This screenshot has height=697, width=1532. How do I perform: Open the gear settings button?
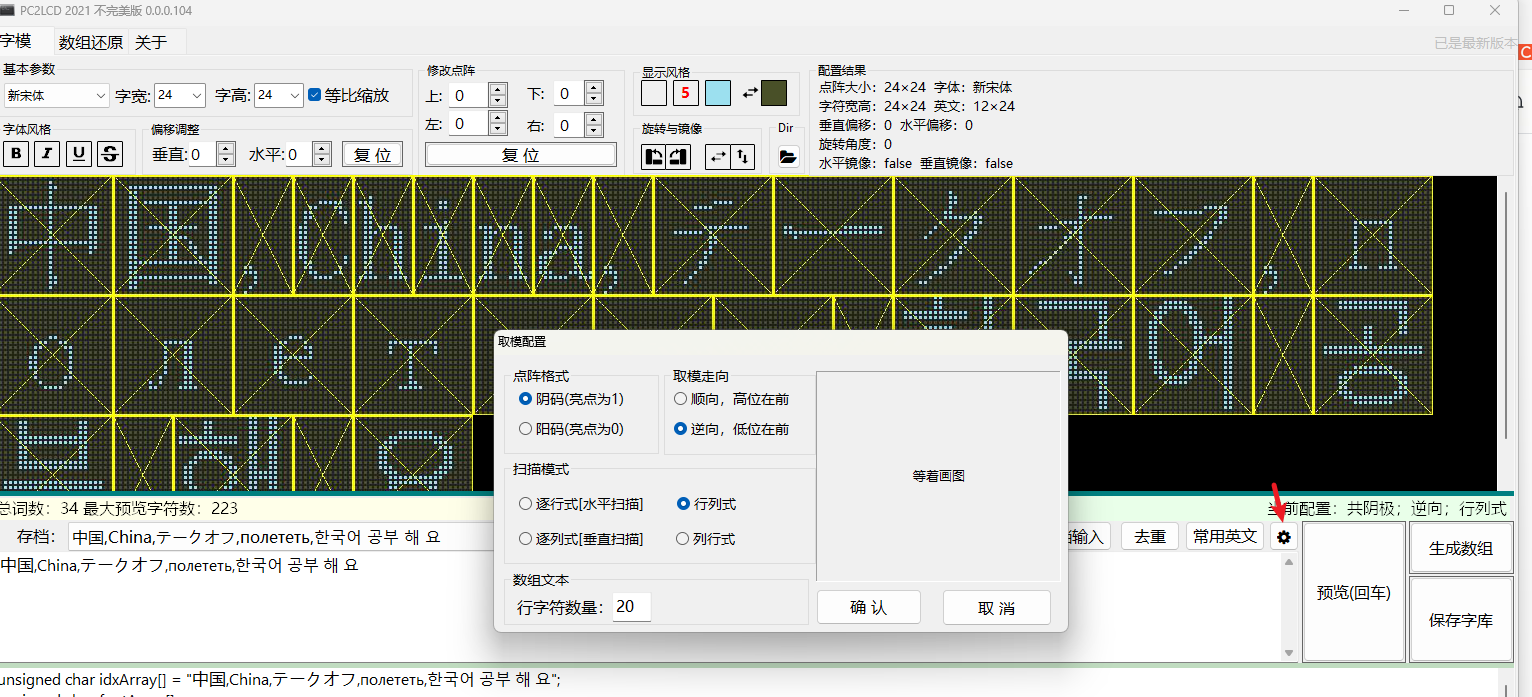coord(1284,537)
